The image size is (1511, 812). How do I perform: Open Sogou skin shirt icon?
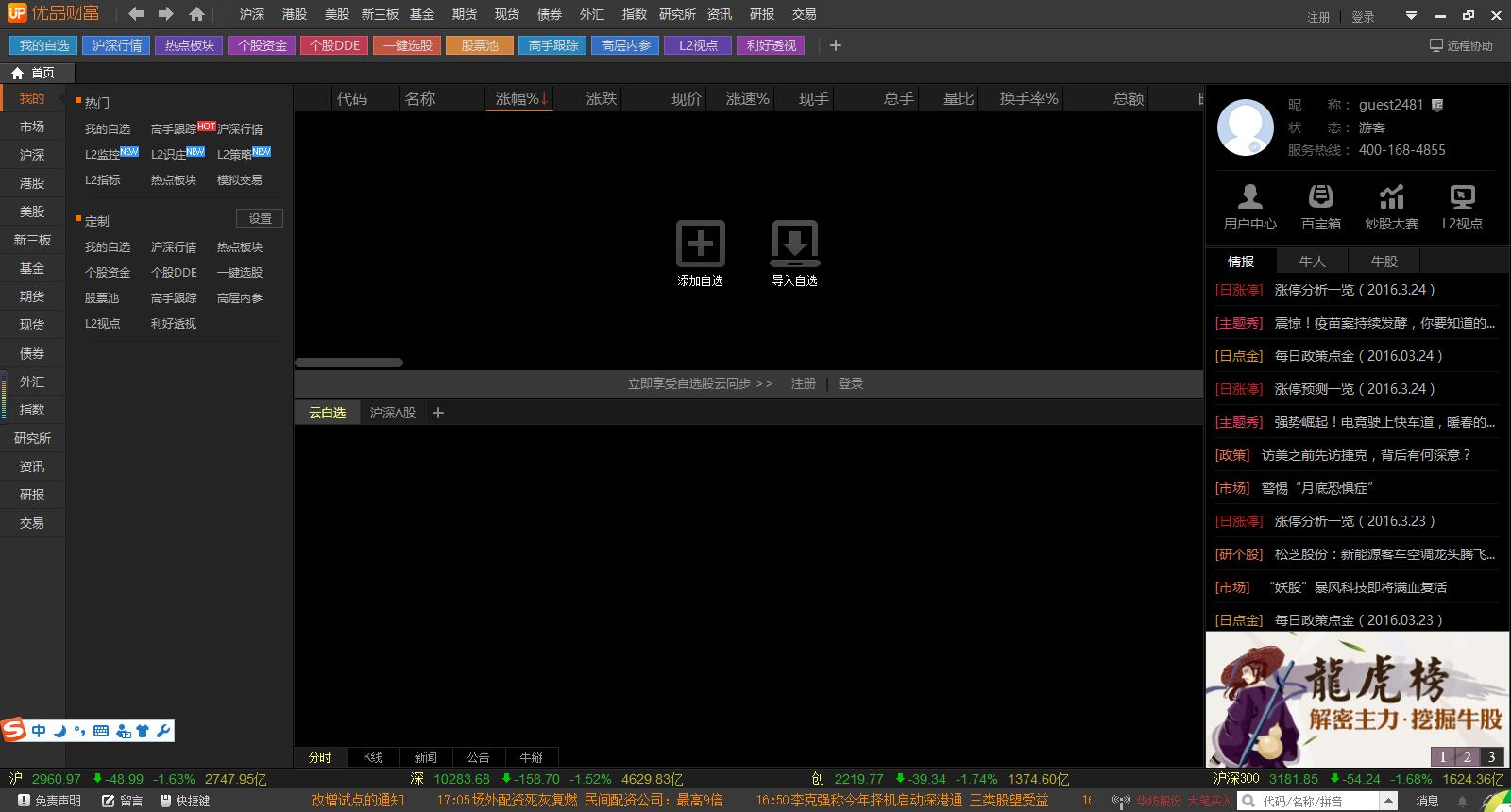(x=143, y=731)
